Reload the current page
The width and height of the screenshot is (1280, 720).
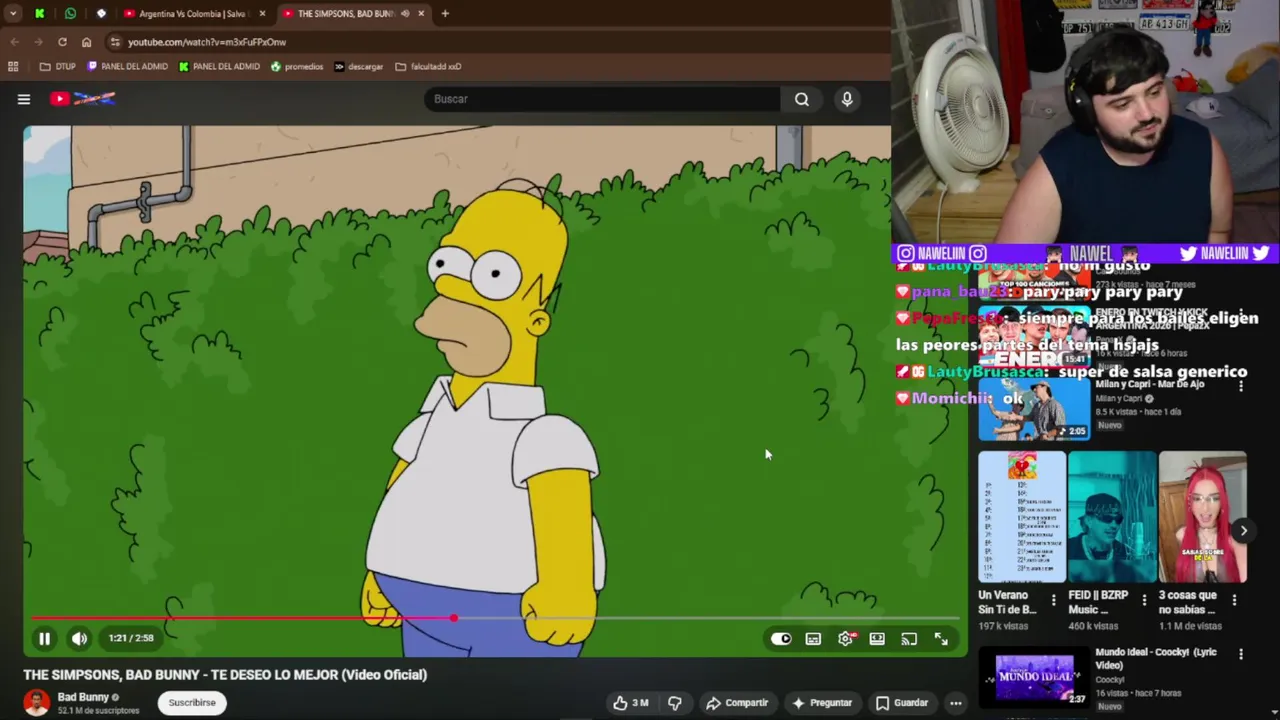click(x=62, y=42)
